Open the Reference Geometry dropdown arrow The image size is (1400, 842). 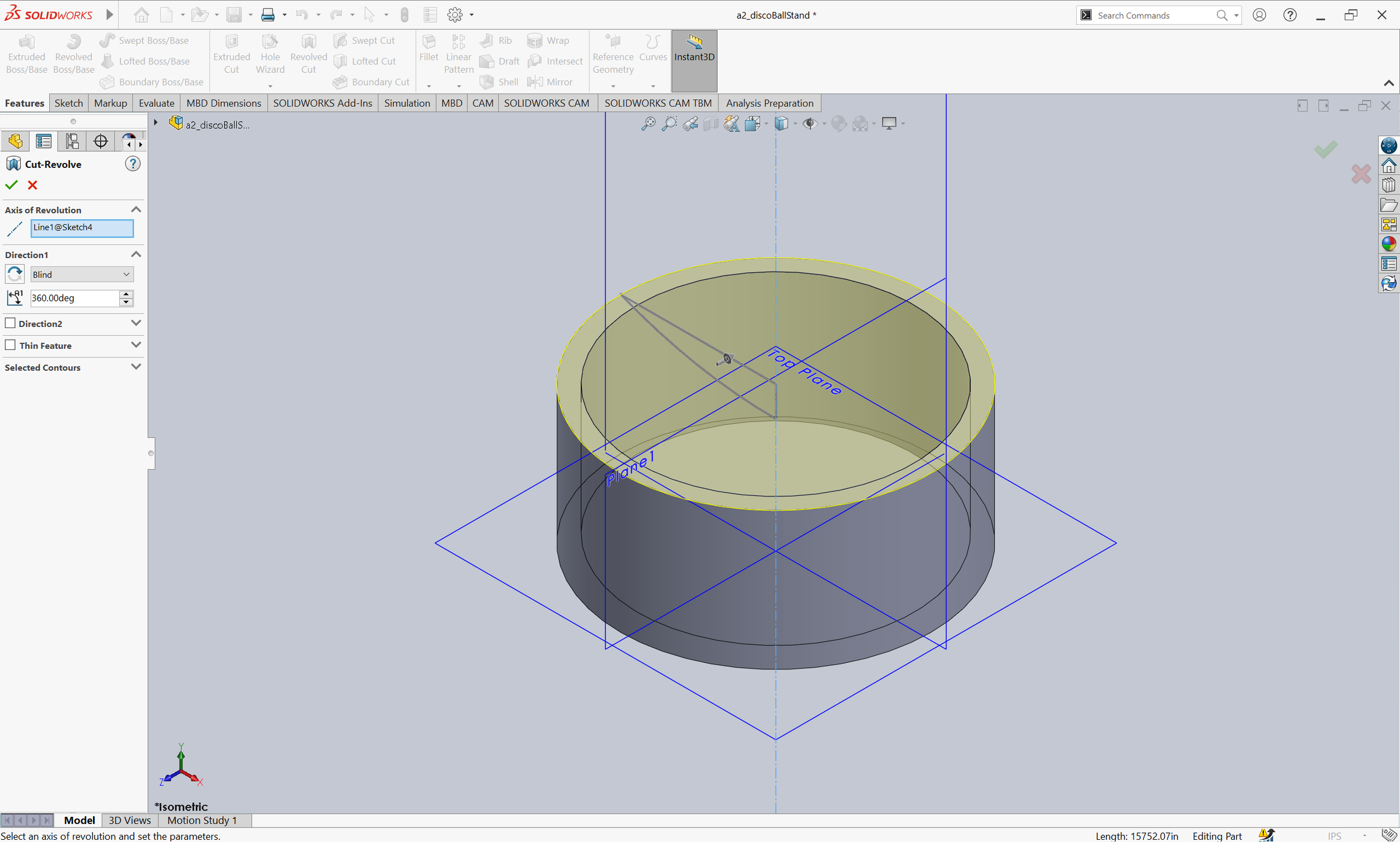pos(613,86)
